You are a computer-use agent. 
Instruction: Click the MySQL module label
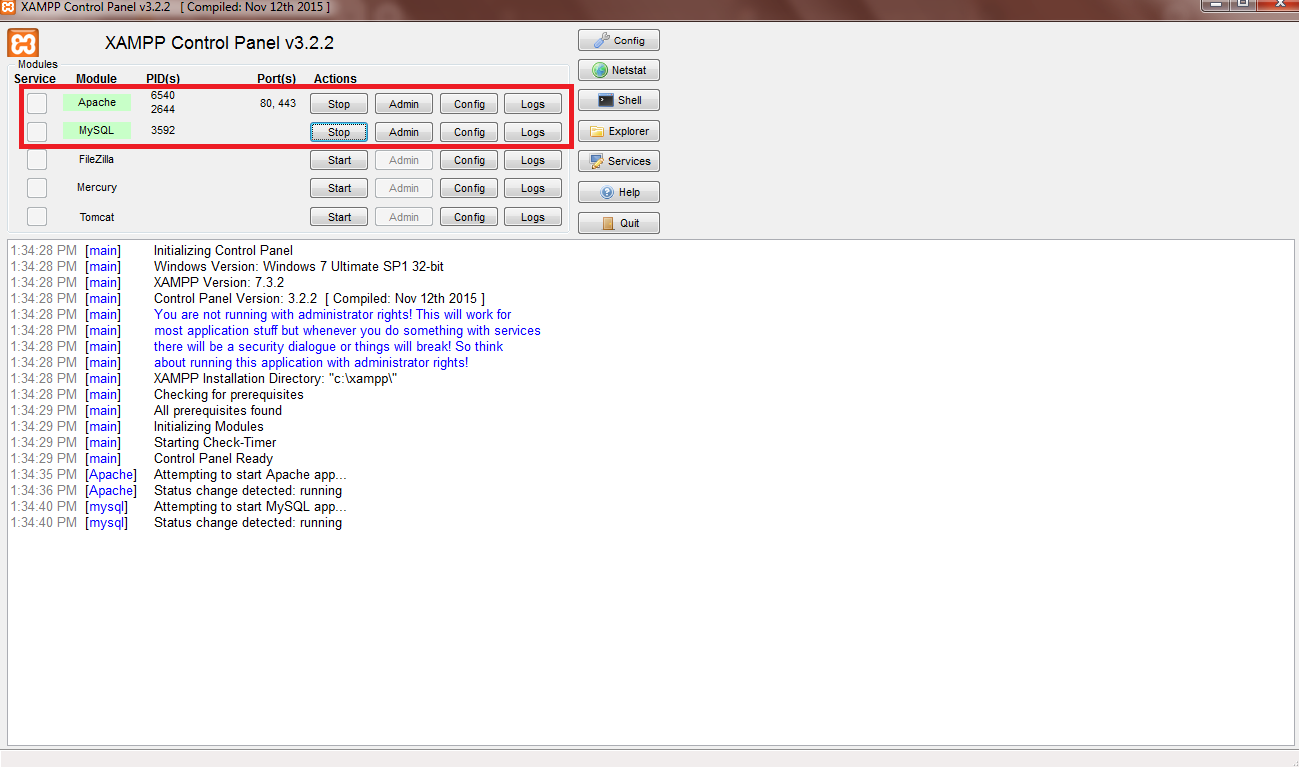point(97,130)
